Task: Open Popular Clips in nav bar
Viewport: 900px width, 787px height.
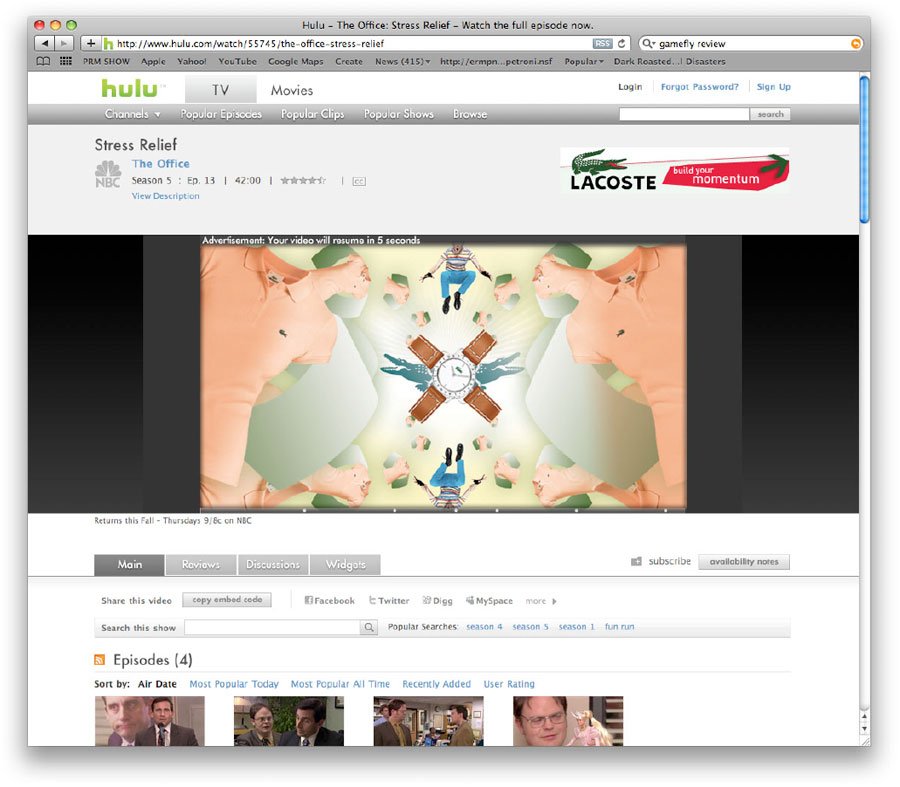Action: click(x=312, y=114)
